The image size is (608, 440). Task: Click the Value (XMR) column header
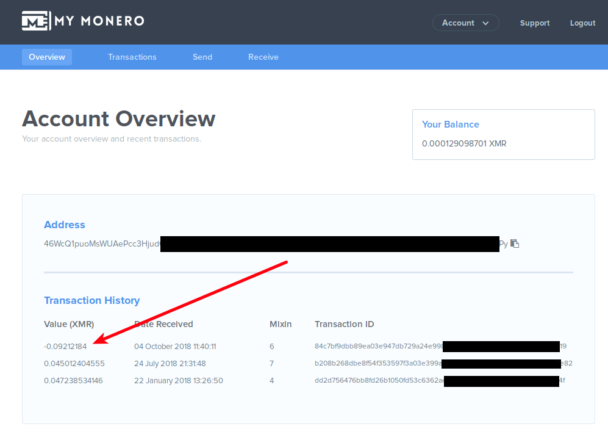click(x=69, y=324)
